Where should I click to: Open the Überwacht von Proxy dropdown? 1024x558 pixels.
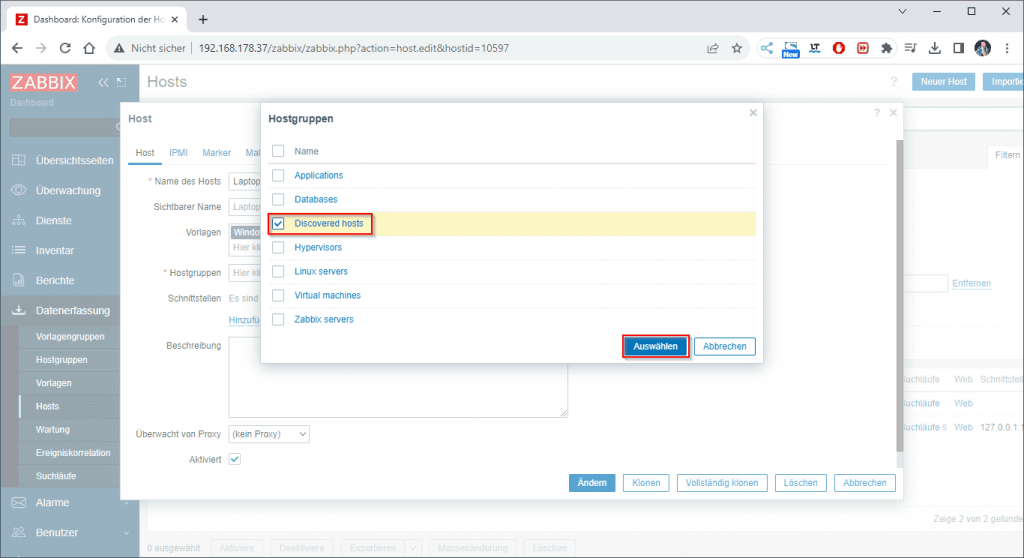268,434
